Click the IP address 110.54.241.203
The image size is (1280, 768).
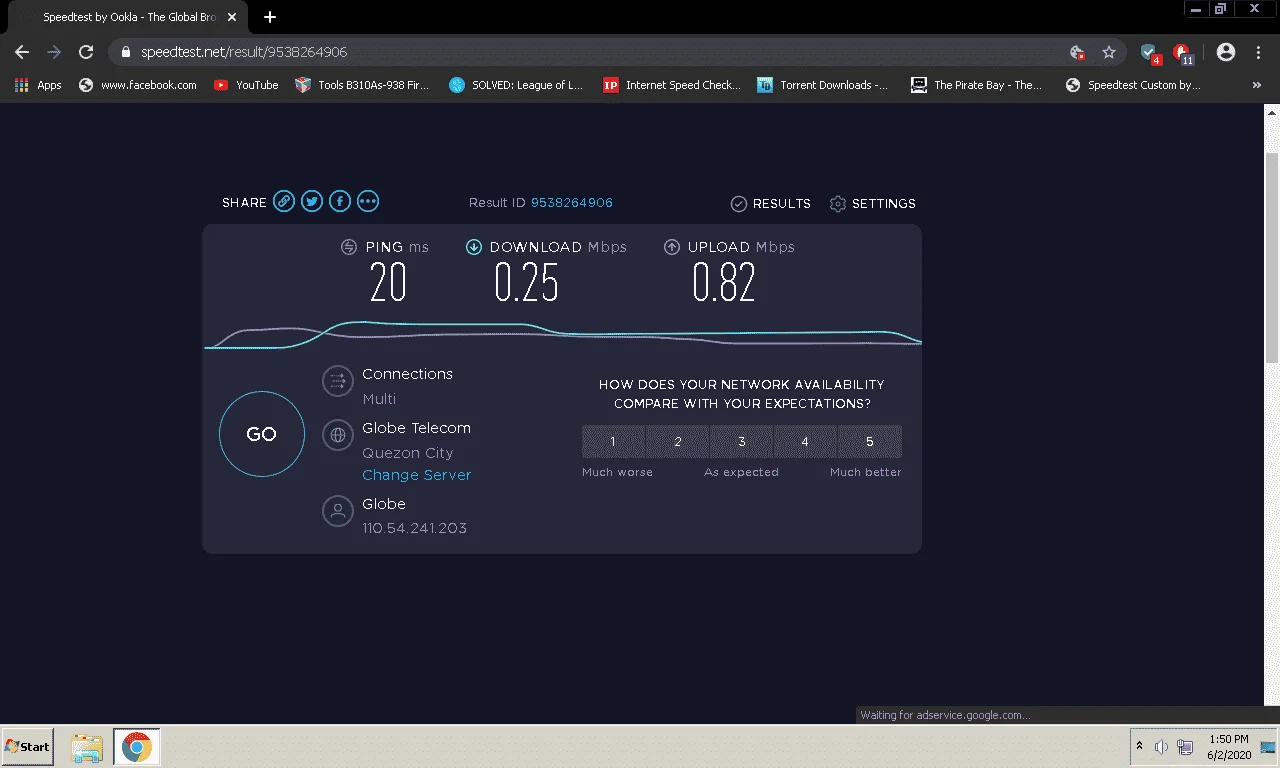(x=414, y=528)
